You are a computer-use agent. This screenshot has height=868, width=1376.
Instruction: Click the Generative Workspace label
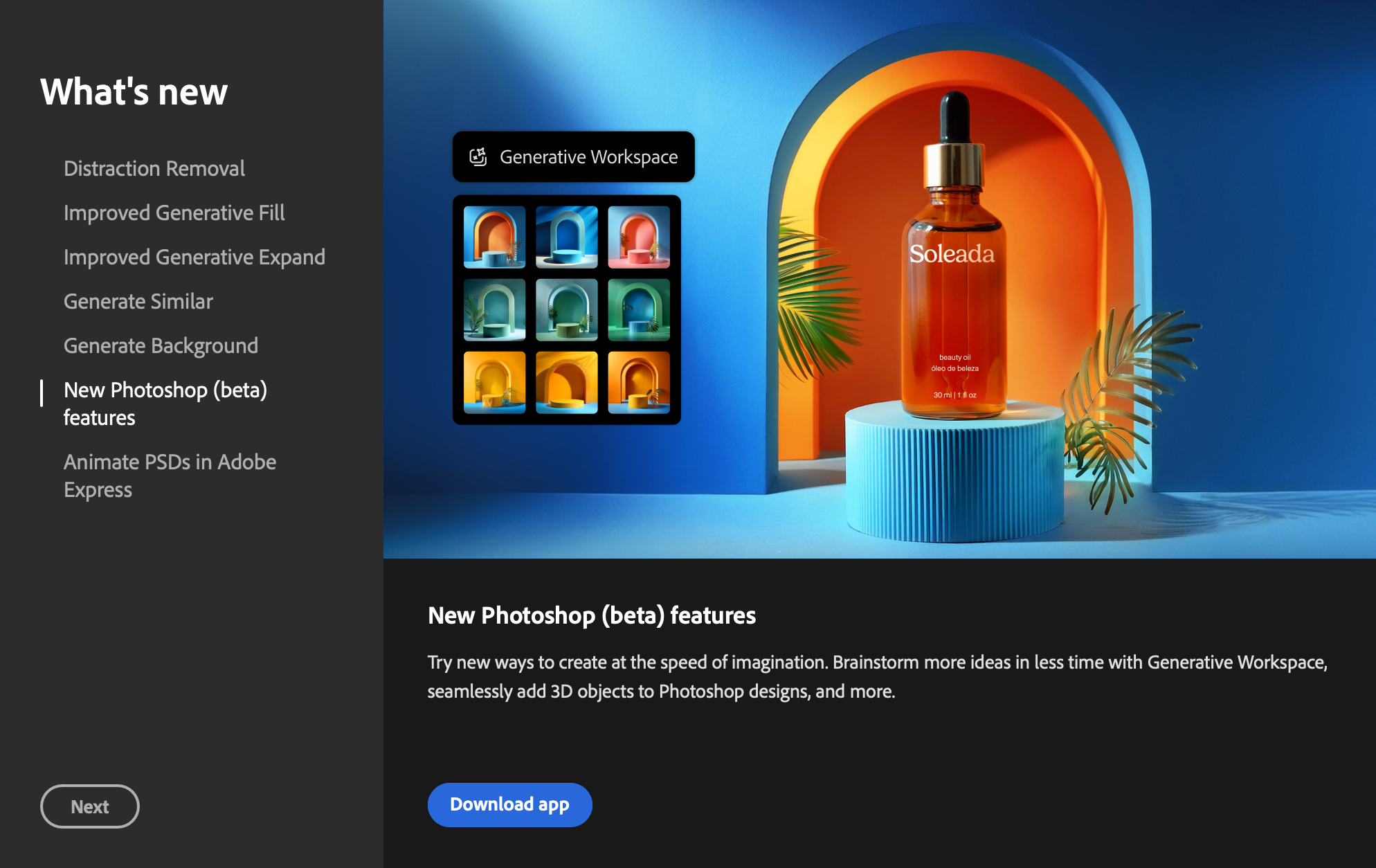(588, 157)
